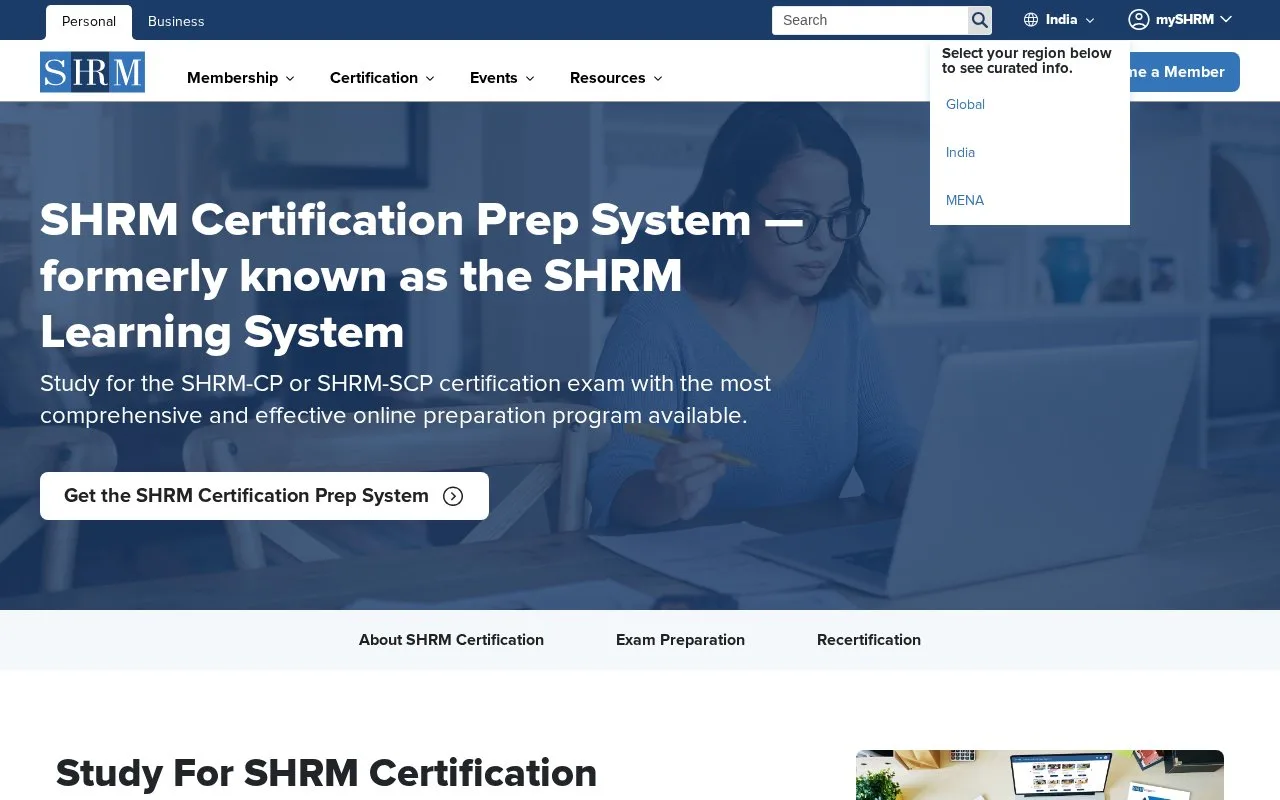
Task: Click the Study For SHRM Certification heading
Action: [326, 773]
